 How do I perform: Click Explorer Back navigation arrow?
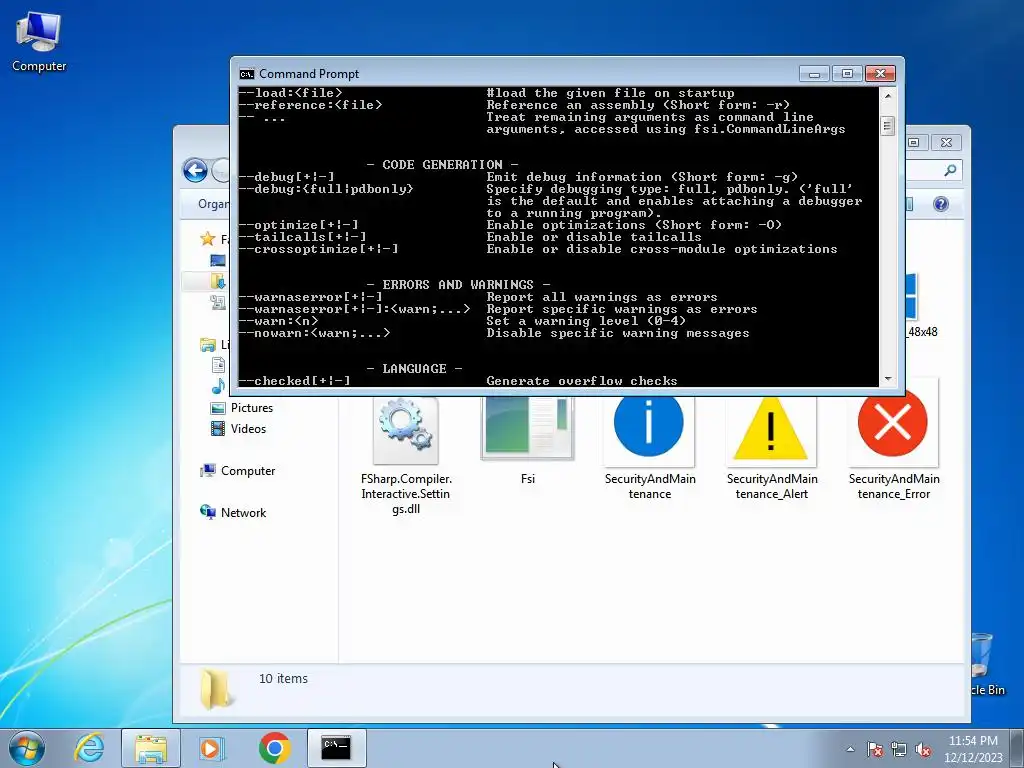[195, 170]
